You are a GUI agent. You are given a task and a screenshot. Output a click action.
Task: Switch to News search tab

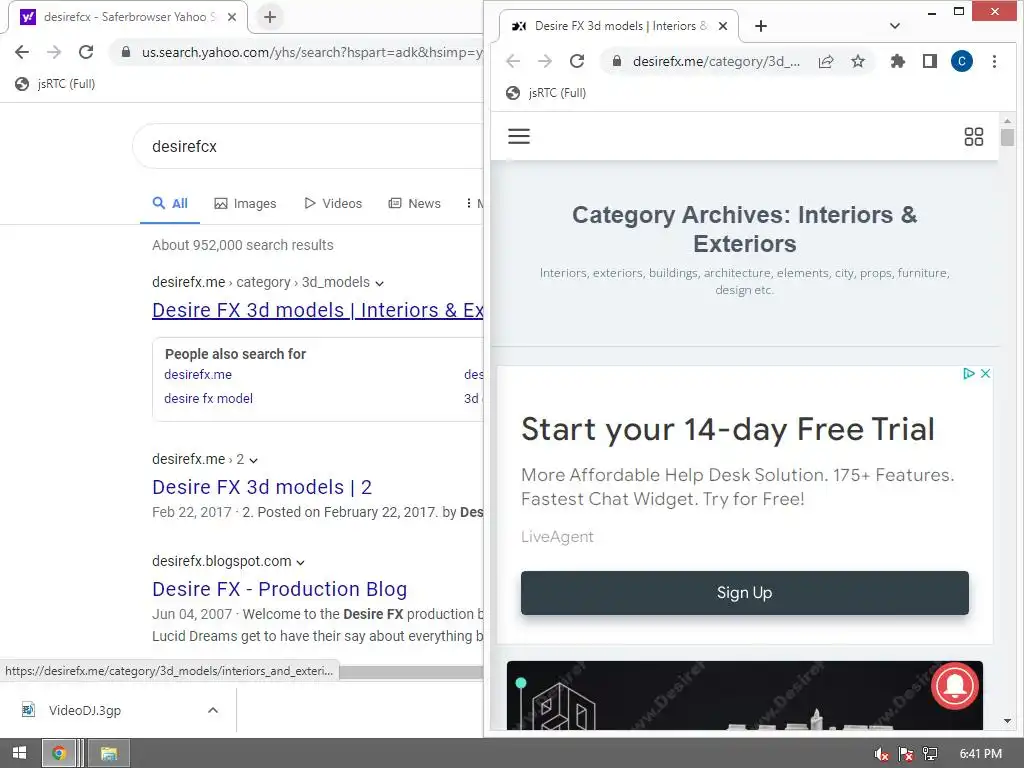pyautogui.click(x=415, y=203)
